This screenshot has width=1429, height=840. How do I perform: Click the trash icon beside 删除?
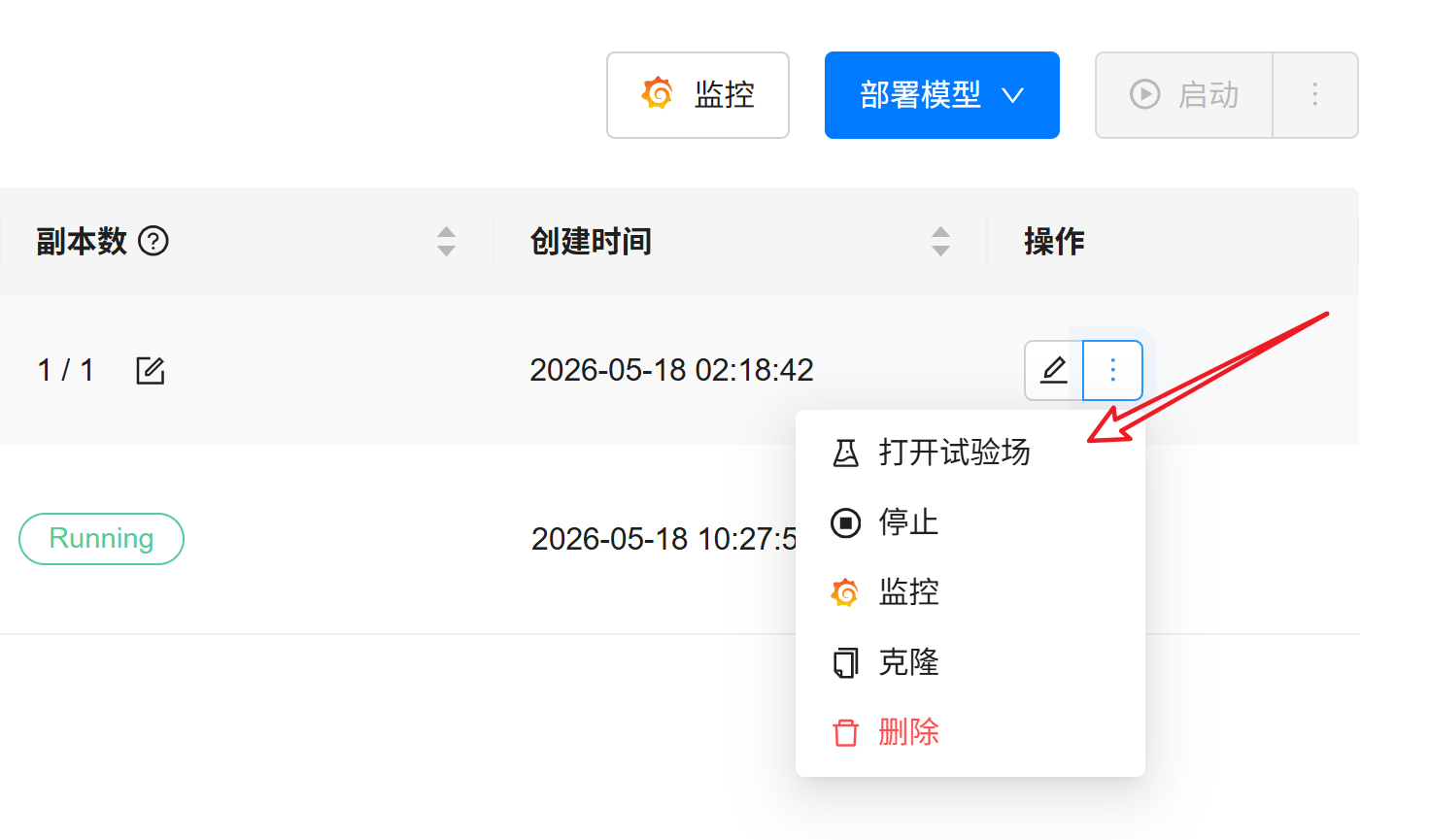pyautogui.click(x=846, y=732)
